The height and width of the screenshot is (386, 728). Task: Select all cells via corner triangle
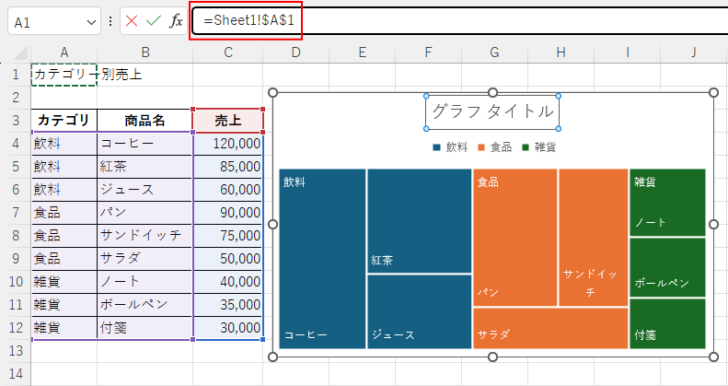point(20,53)
